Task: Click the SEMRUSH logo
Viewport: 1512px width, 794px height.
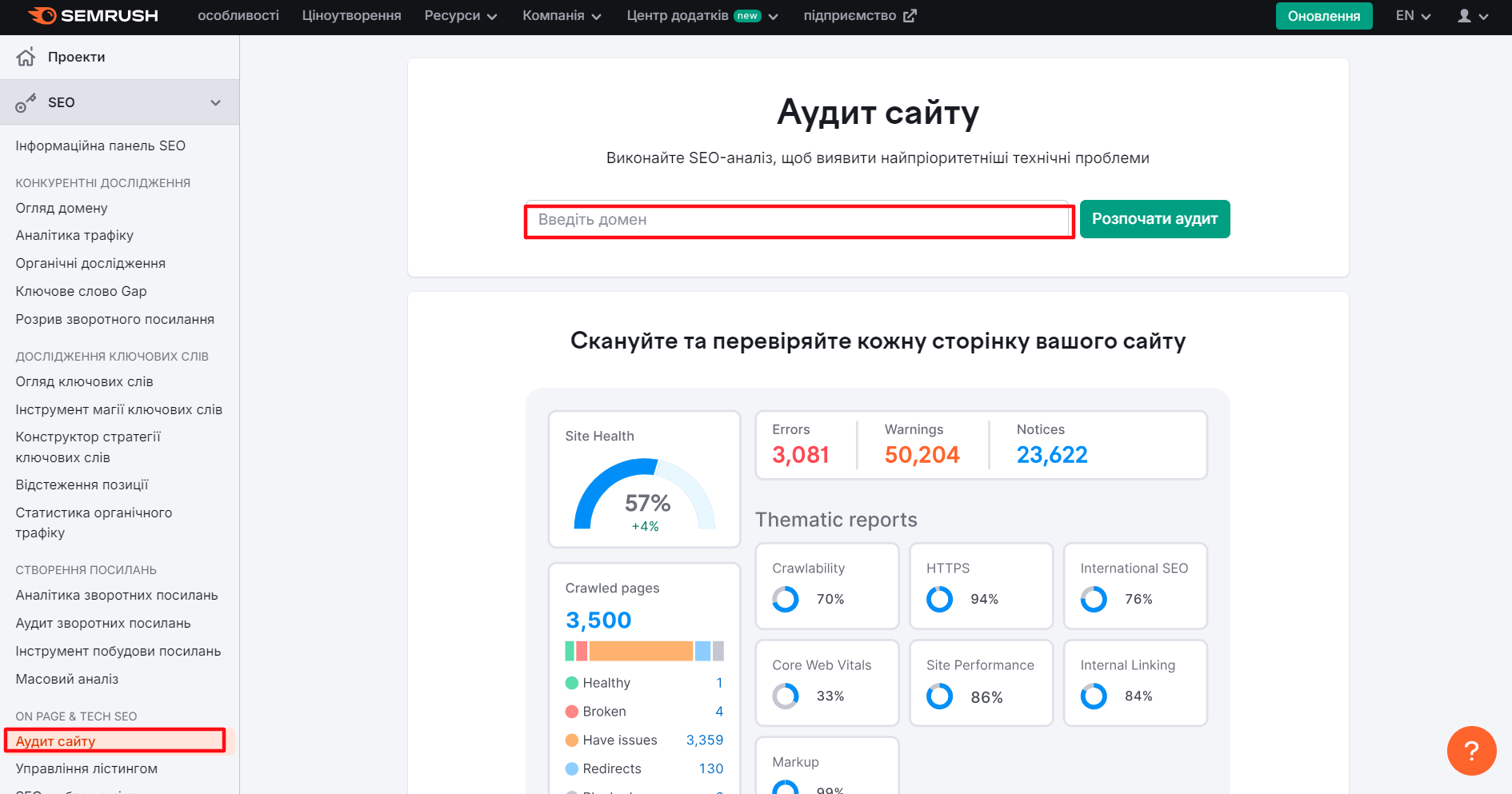Action: 93,15
